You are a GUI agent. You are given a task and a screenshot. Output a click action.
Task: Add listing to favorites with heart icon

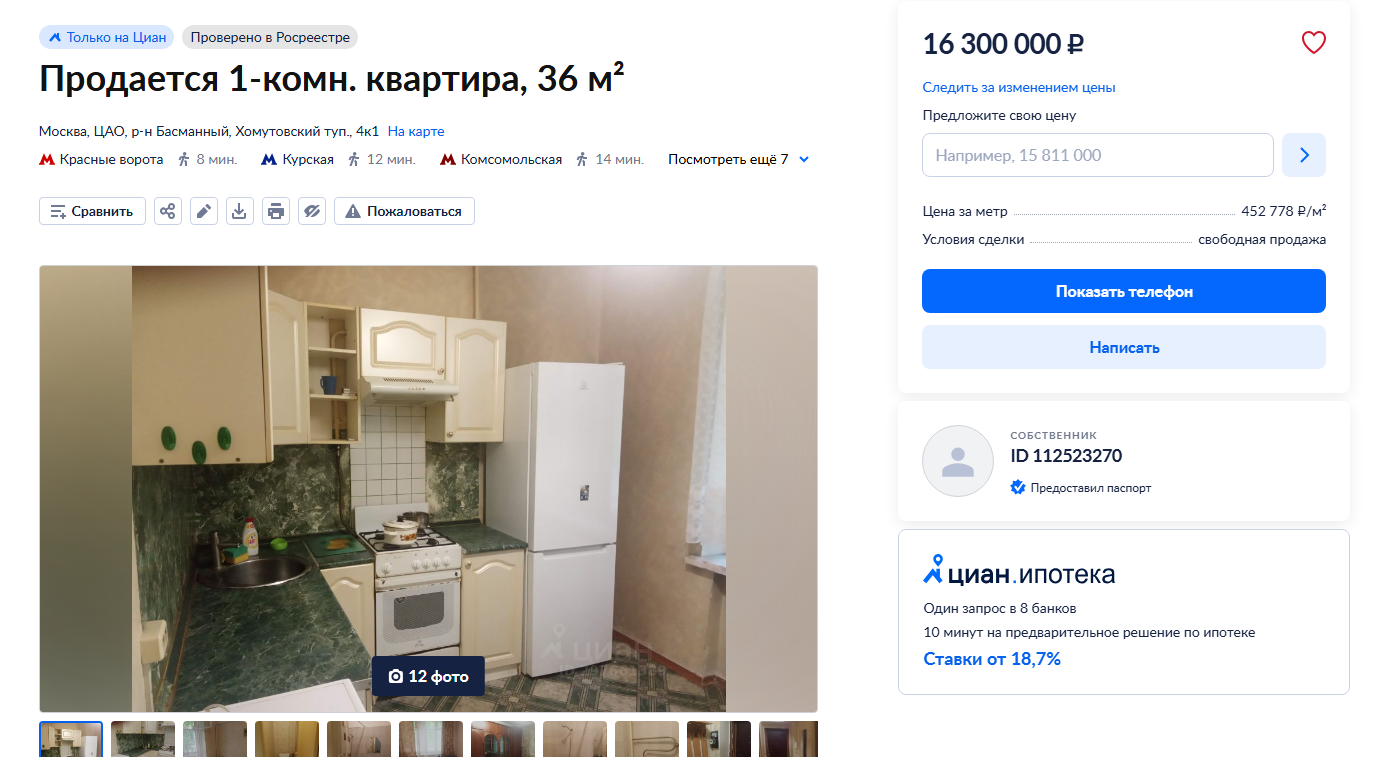(x=1313, y=43)
